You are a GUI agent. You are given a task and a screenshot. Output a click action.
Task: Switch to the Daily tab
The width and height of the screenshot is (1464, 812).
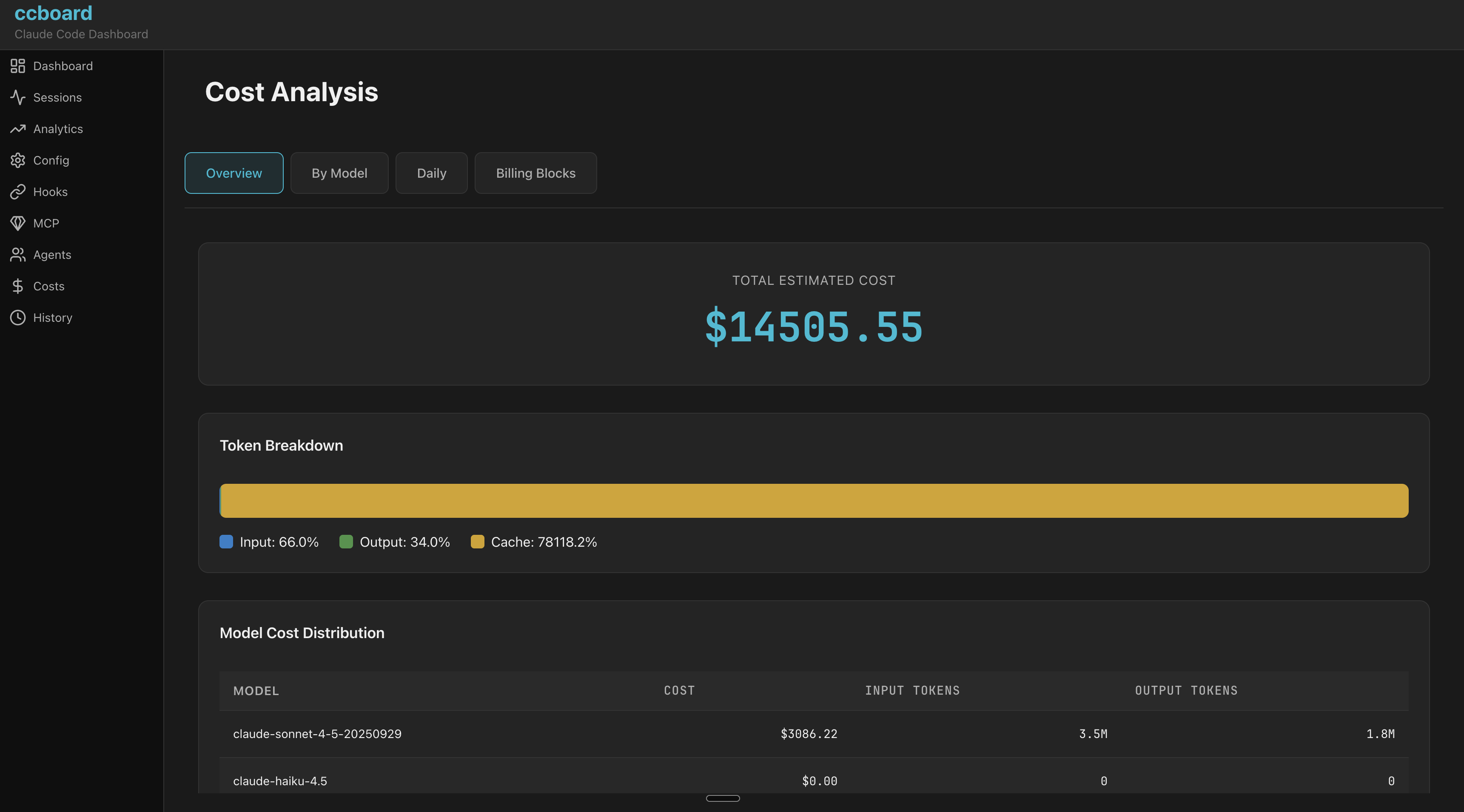point(431,173)
